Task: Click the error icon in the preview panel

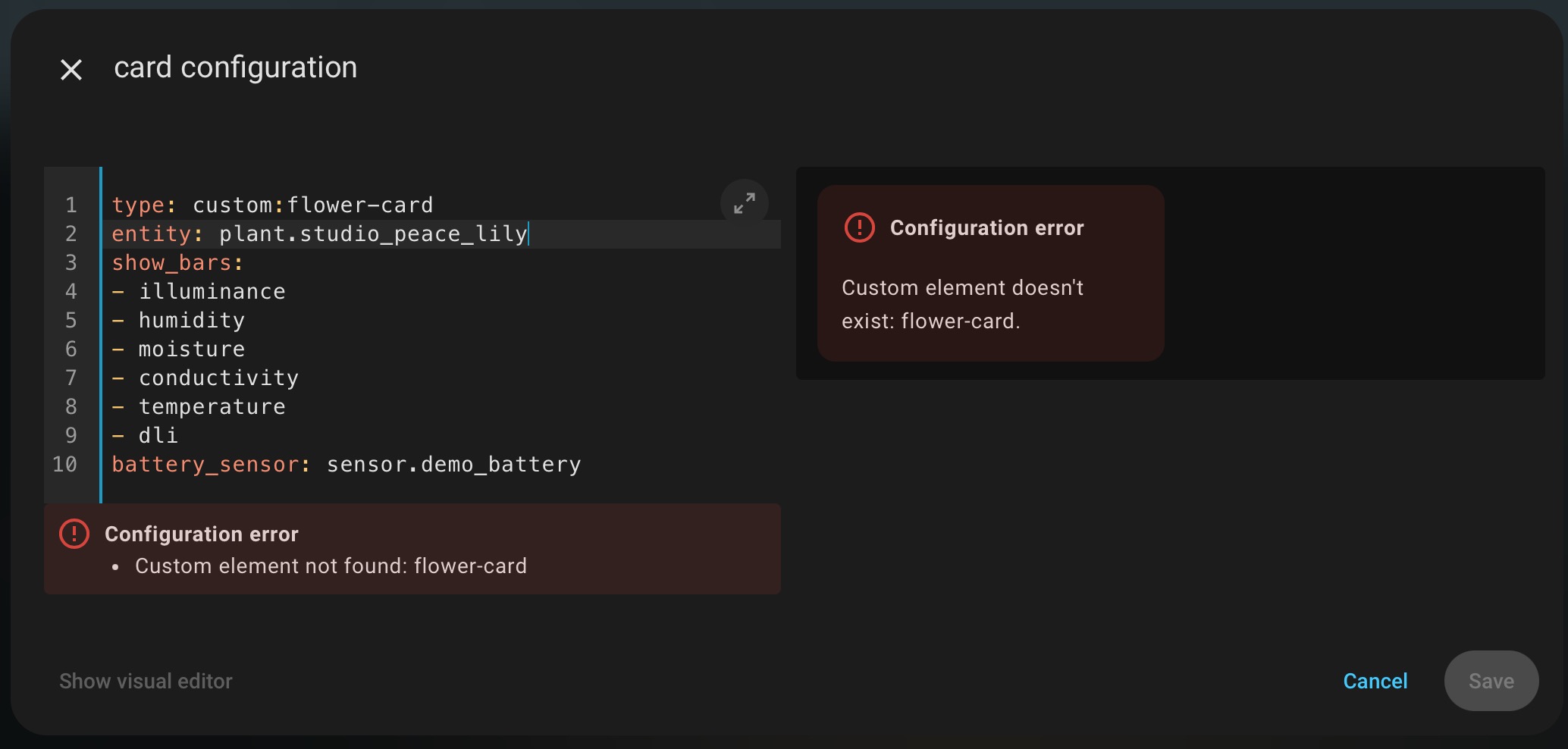Action: [859, 227]
